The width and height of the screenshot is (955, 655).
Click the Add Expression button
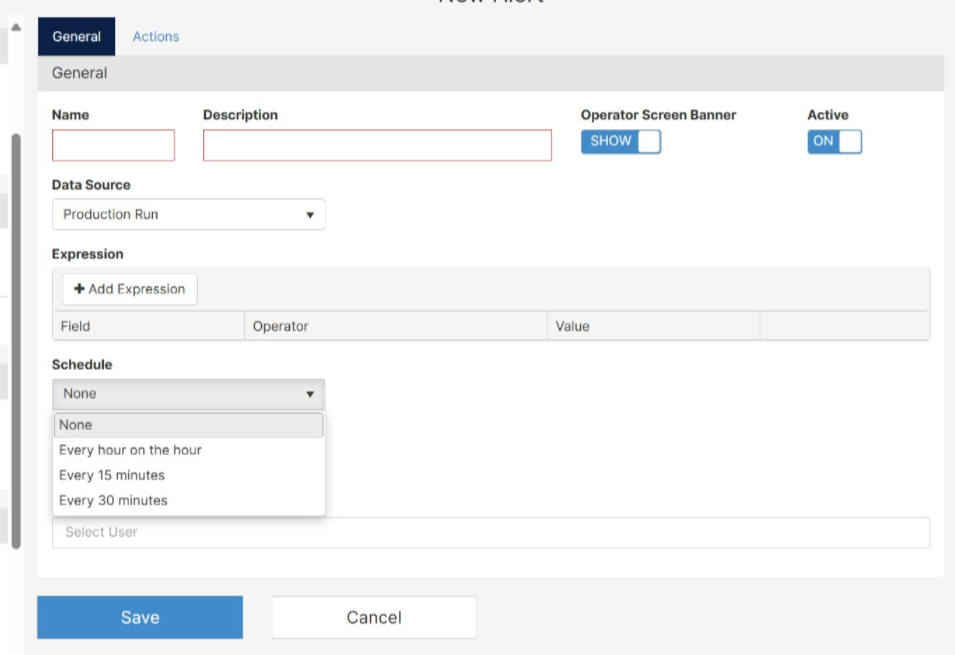click(x=129, y=289)
